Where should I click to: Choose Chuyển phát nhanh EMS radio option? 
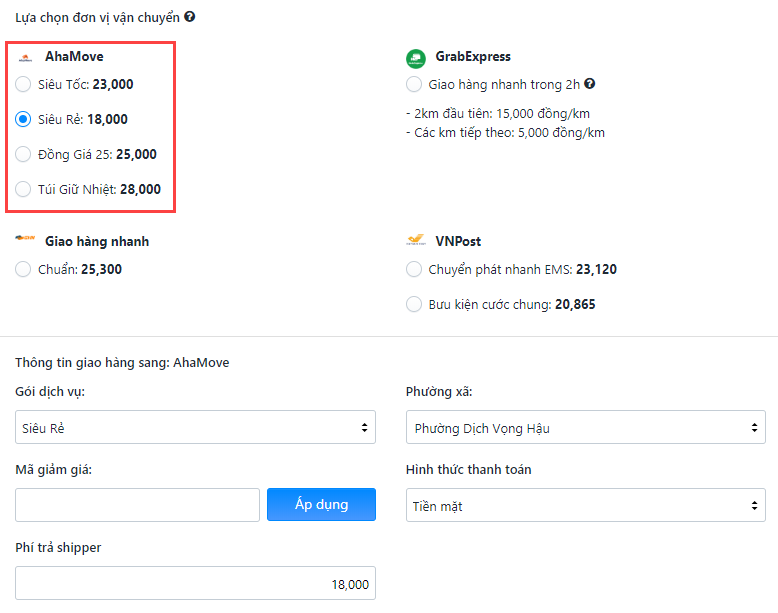coord(414,269)
